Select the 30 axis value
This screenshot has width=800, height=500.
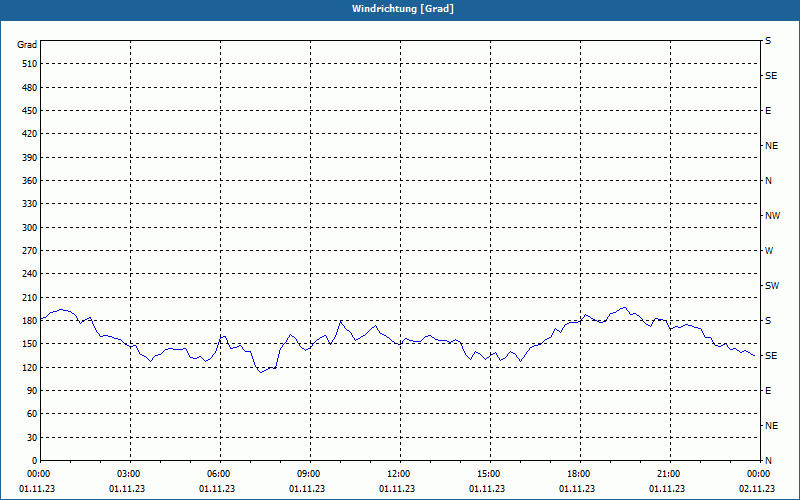[32, 438]
